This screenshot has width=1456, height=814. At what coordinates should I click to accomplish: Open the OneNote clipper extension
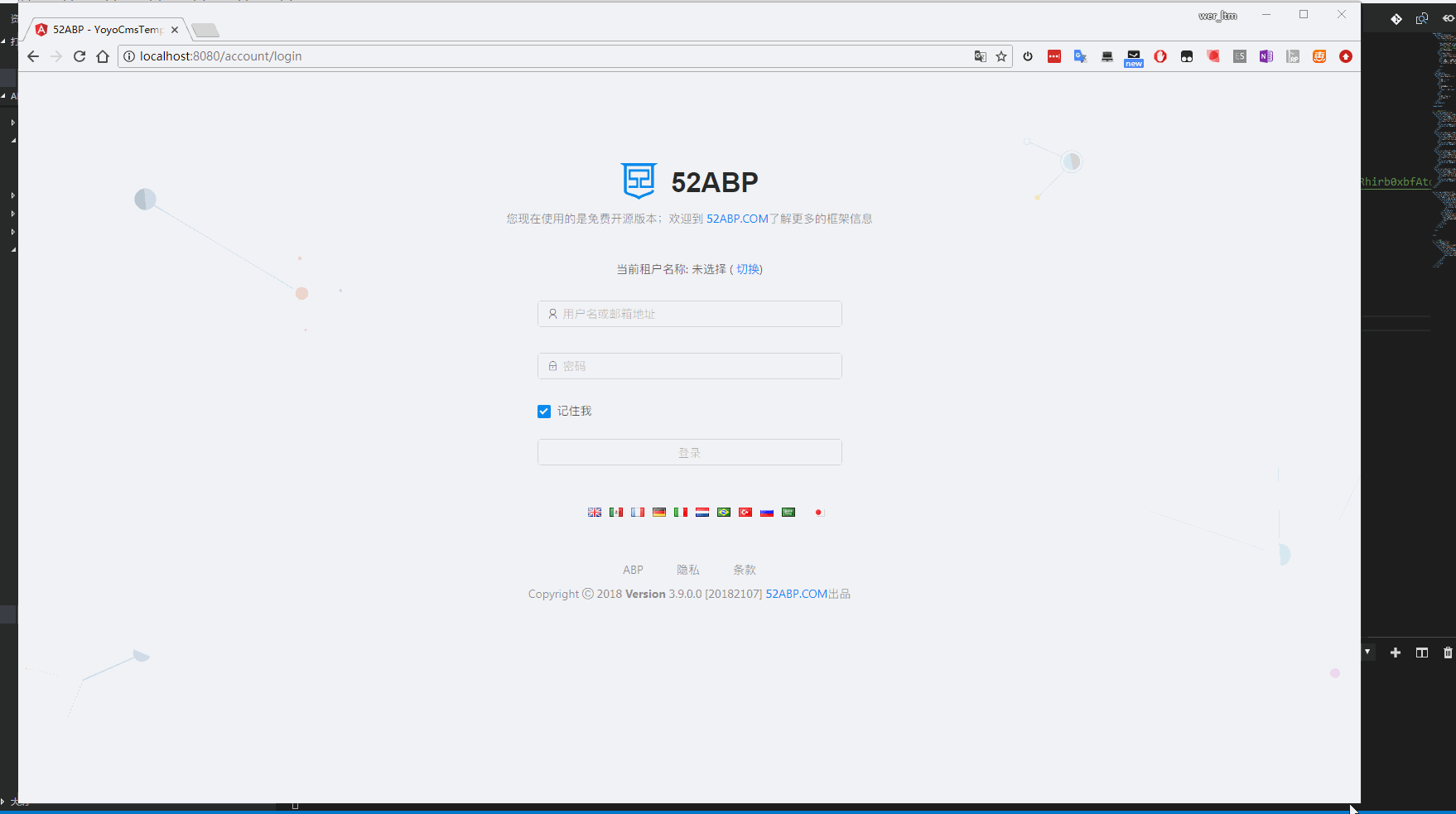coord(1266,56)
